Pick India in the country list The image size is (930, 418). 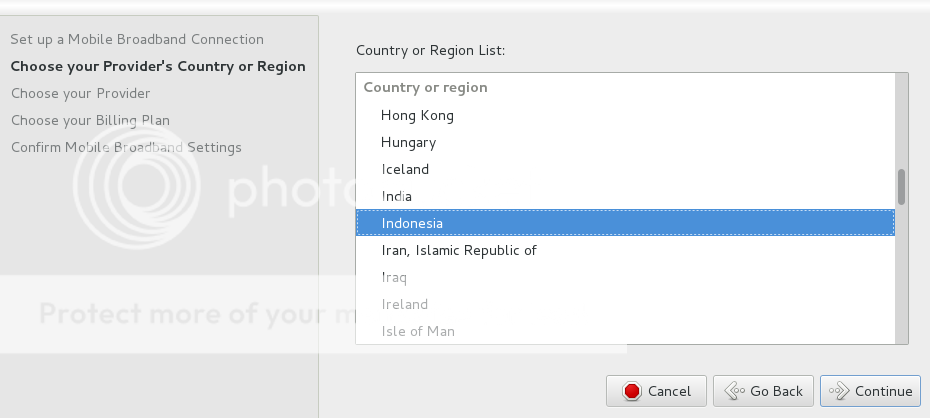click(396, 196)
